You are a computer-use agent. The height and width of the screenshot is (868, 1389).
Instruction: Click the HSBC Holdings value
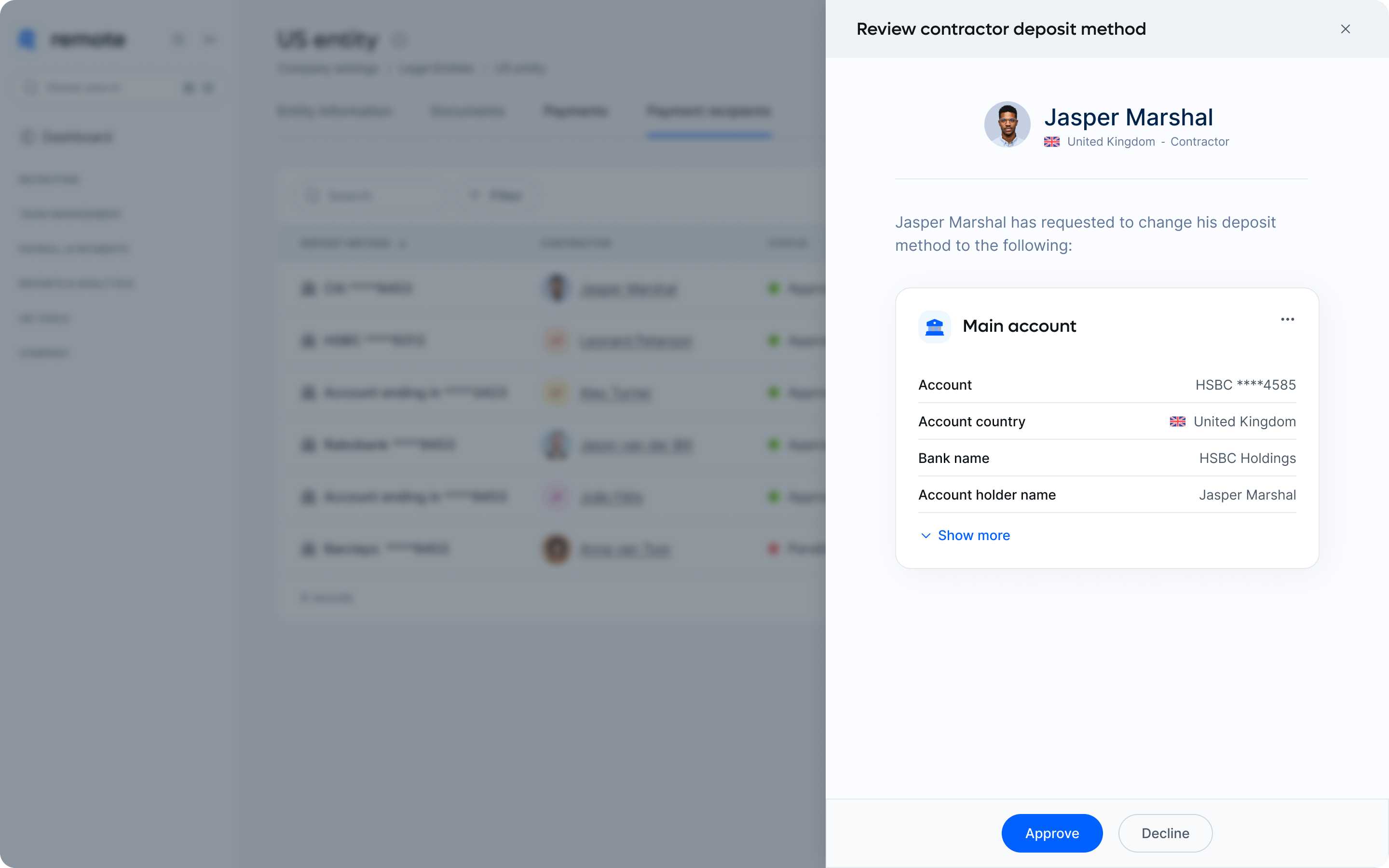click(1247, 458)
